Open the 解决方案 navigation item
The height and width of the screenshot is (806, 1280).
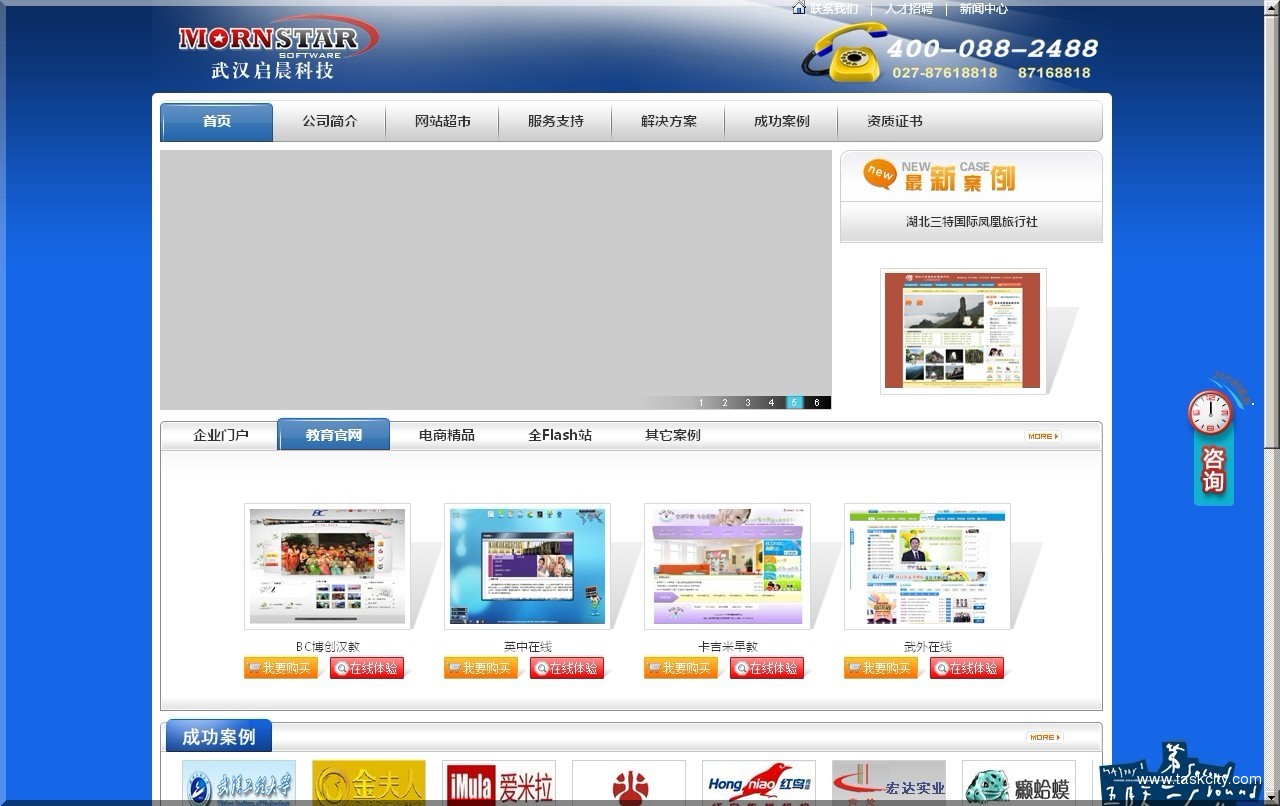668,121
